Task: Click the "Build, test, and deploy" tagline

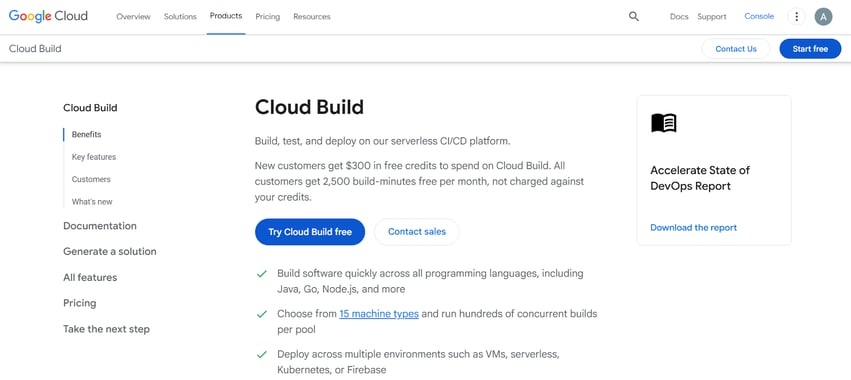Action: click(x=383, y=141)
